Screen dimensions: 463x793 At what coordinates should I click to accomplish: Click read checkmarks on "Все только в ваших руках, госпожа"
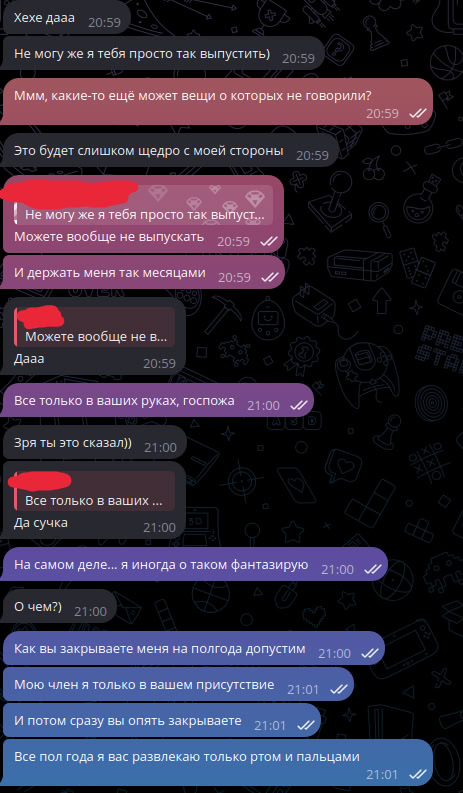(x=299, y=405)
